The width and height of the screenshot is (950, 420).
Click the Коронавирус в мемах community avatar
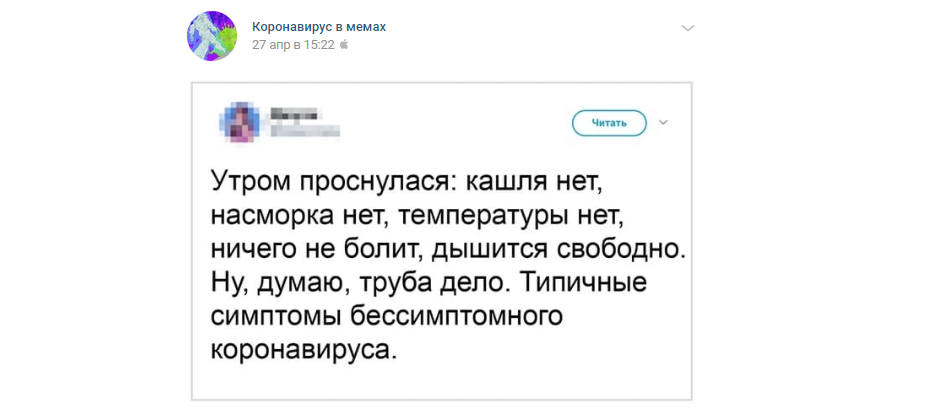pos(212,36)
